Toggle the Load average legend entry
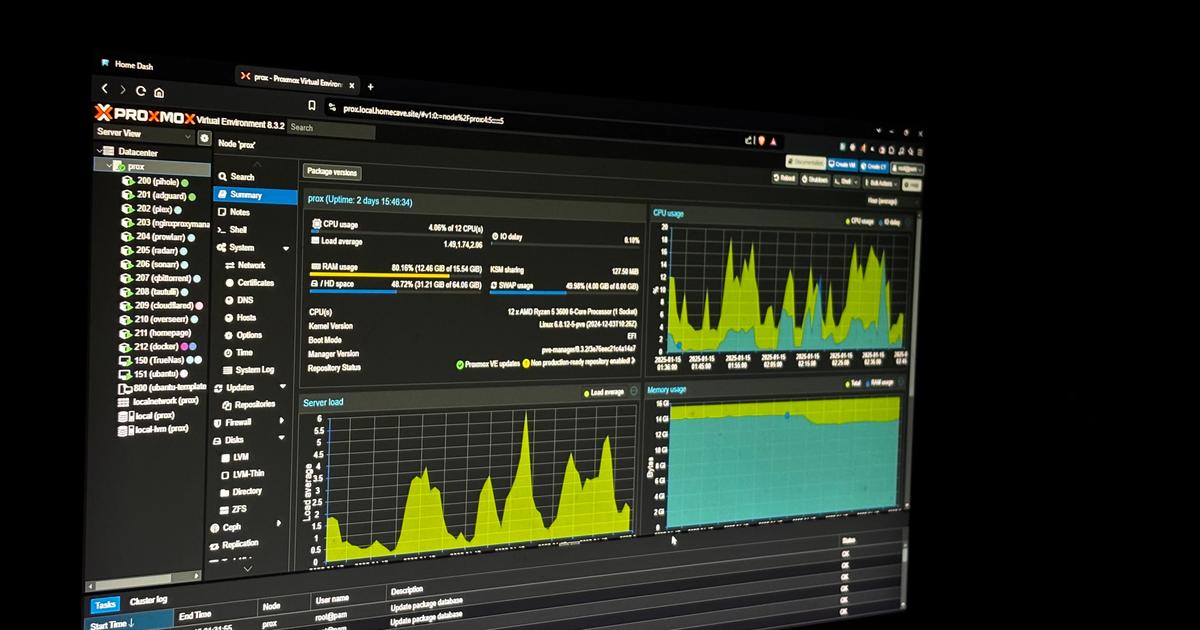1200x630 pixels. (604, 393)
